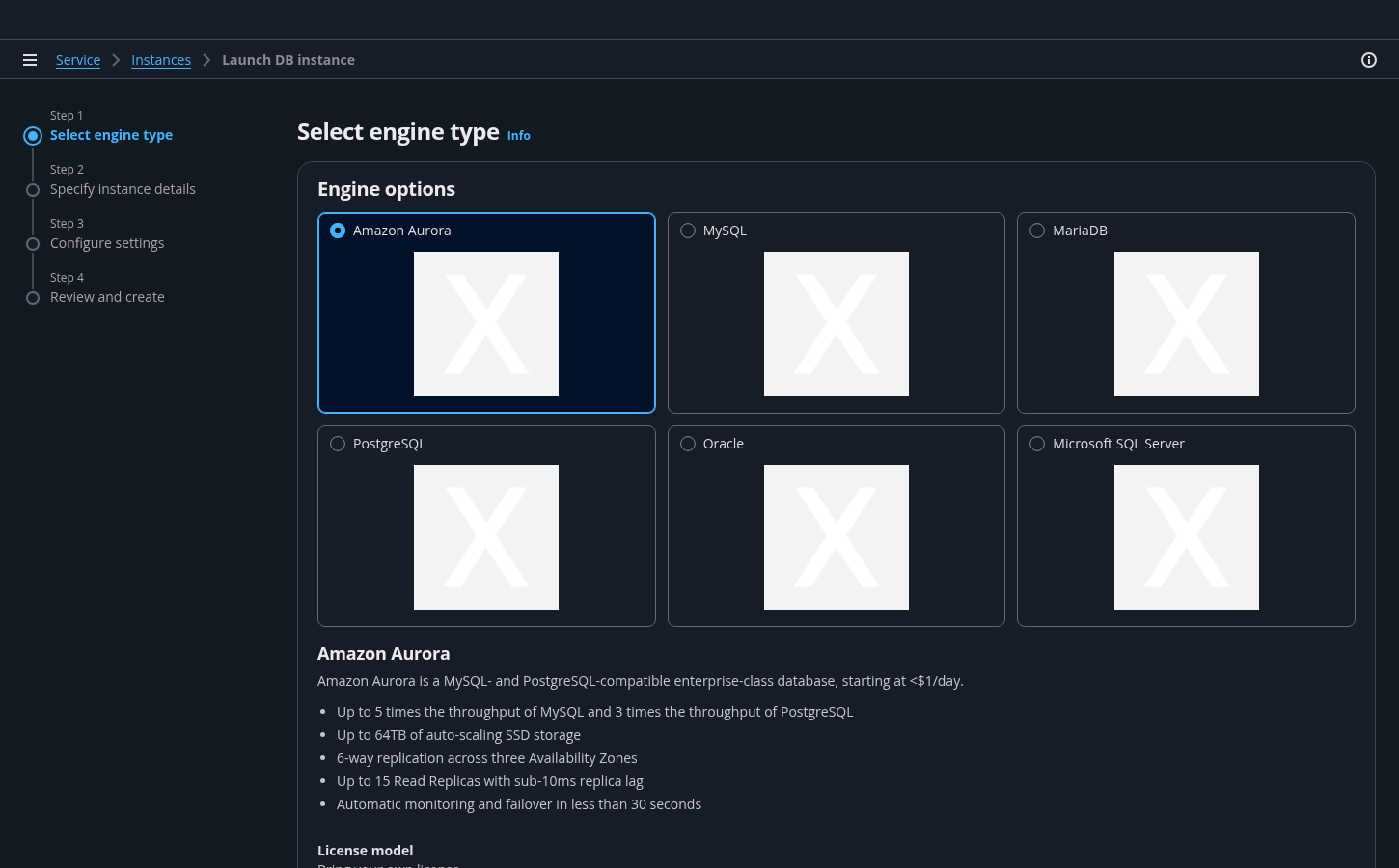The height and width of the screenshot is (868, 1399).
Task: Open the hamburger navigation menu
Action: (x=30, y=60)
